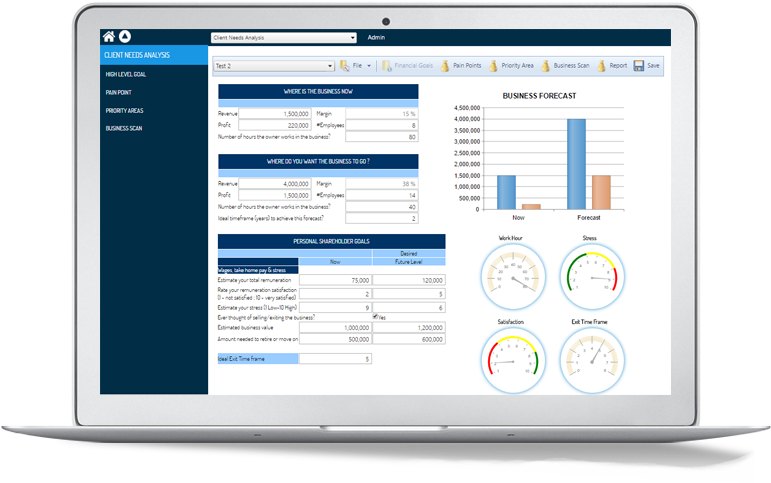Go to Priority Areas in sidebar
Viewport: 771px width, 483px height.
click(124, 110)
